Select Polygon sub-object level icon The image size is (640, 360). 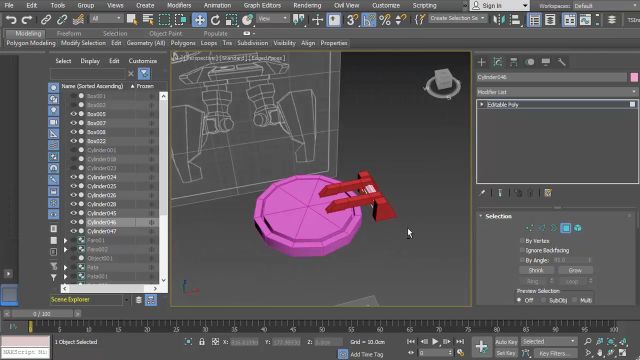[566, 228]
